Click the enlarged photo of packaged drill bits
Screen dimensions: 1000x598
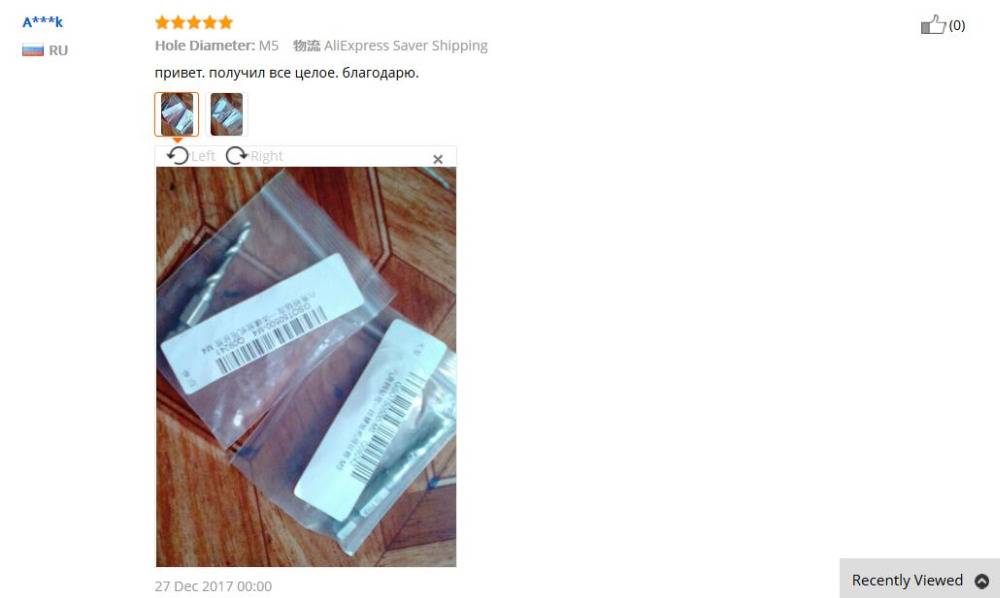[306, 367]
